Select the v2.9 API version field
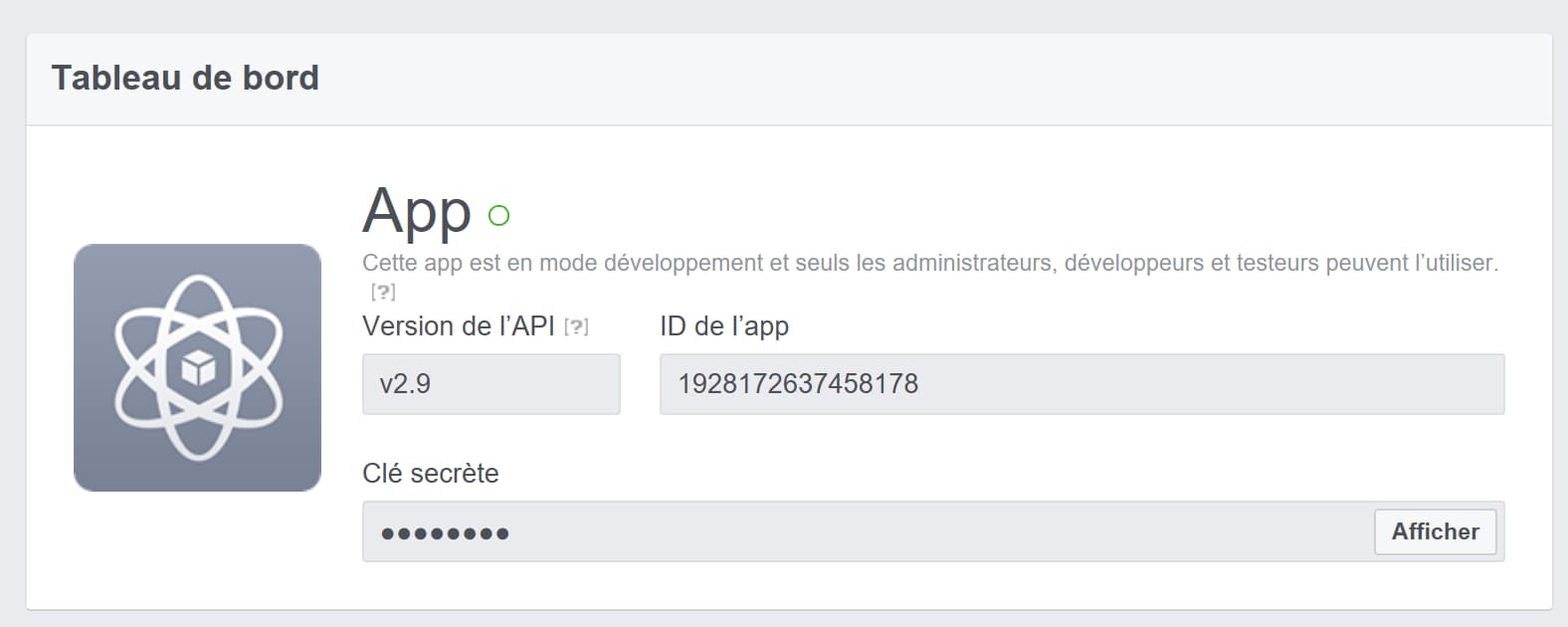Screen dimensions: 1568x627 point(490,384)
